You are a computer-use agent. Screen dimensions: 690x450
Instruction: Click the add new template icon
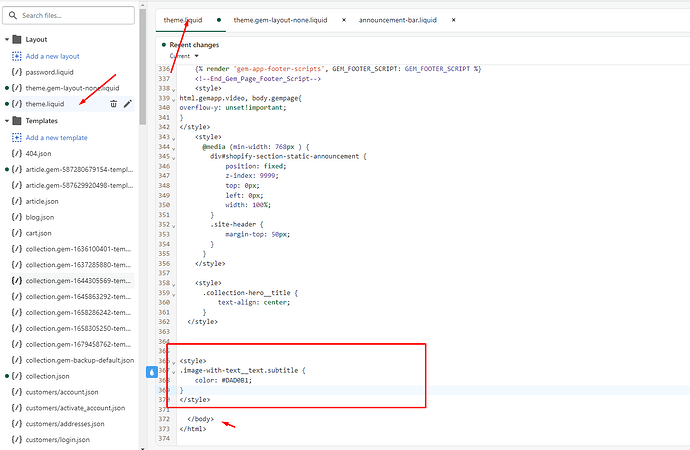[16, 137]
